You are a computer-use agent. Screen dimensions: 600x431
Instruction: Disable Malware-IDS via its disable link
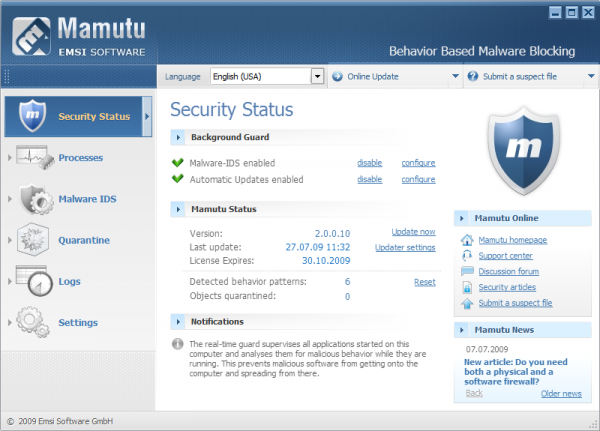click(x=370, y=163)
